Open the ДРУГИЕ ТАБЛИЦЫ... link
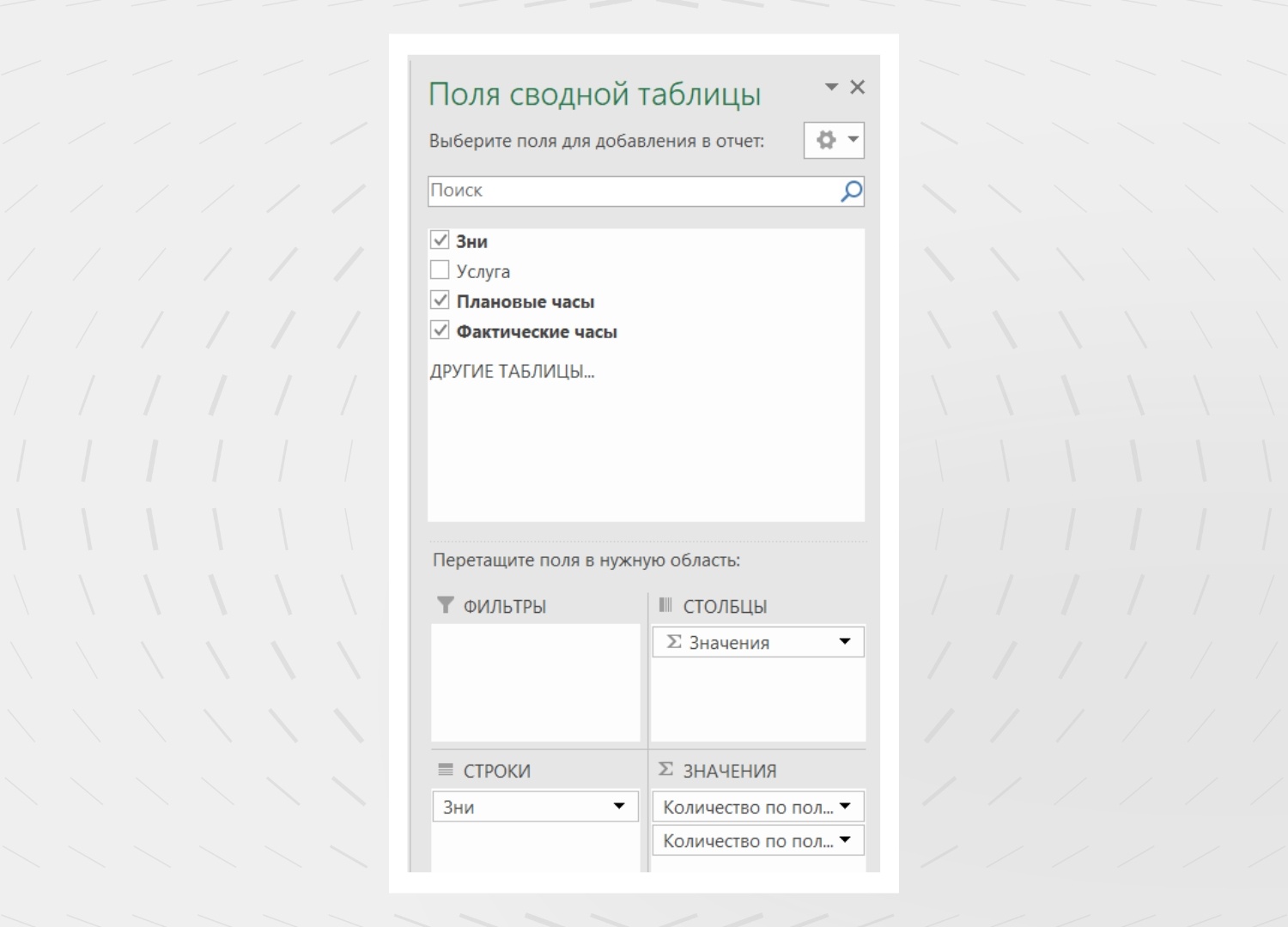The height and width of the screenshot is (927, 1288). (512, 372)
